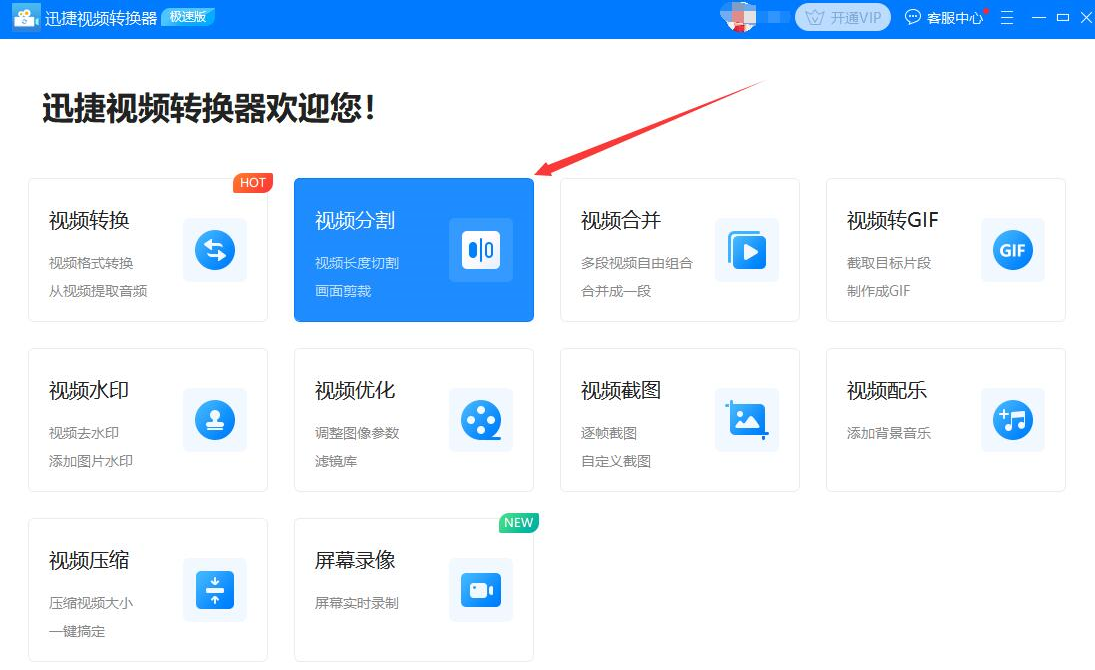Click the 视频优化 film reel icon
The height and width of the screenshot is (670, 1095).
[x=481, y=420]
